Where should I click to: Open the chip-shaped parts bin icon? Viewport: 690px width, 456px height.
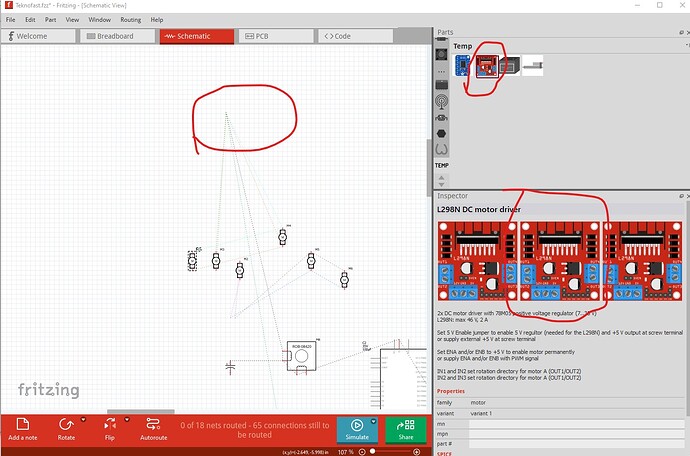point(441,85)
